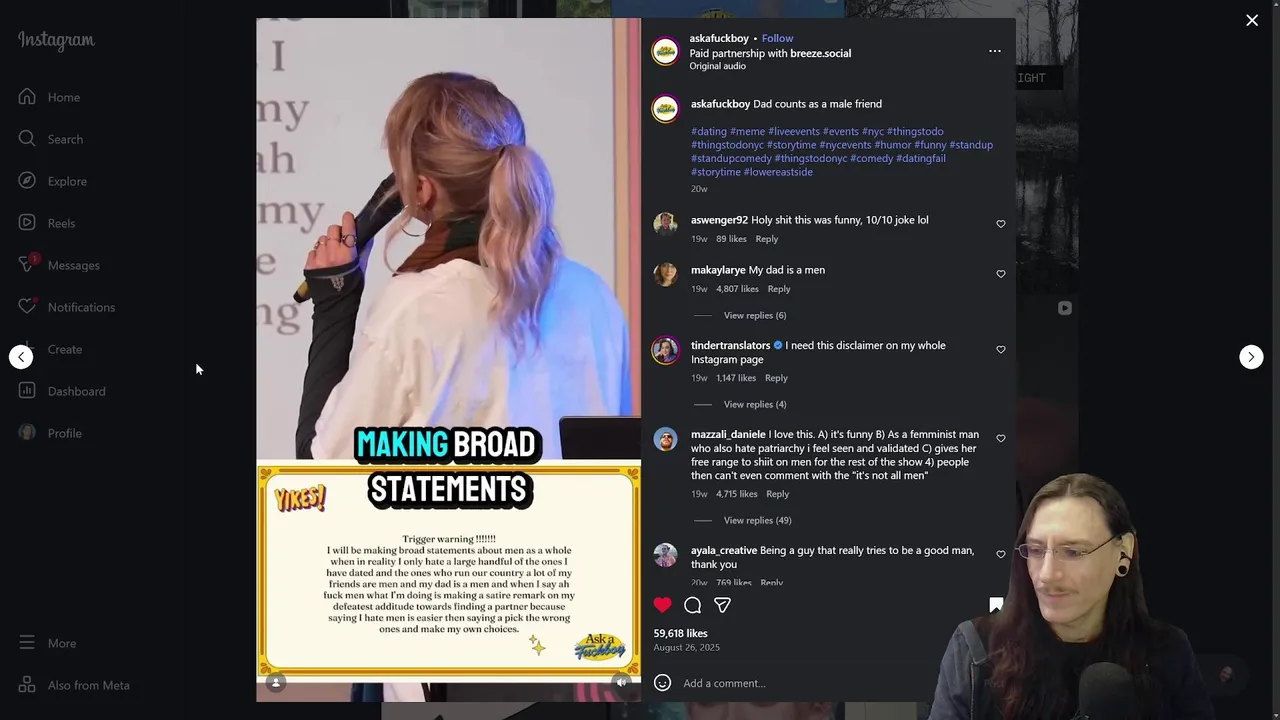Like aswenger92's comment heart
The width and height of the screenshot is (1280, 720).
click(1000, 224)
